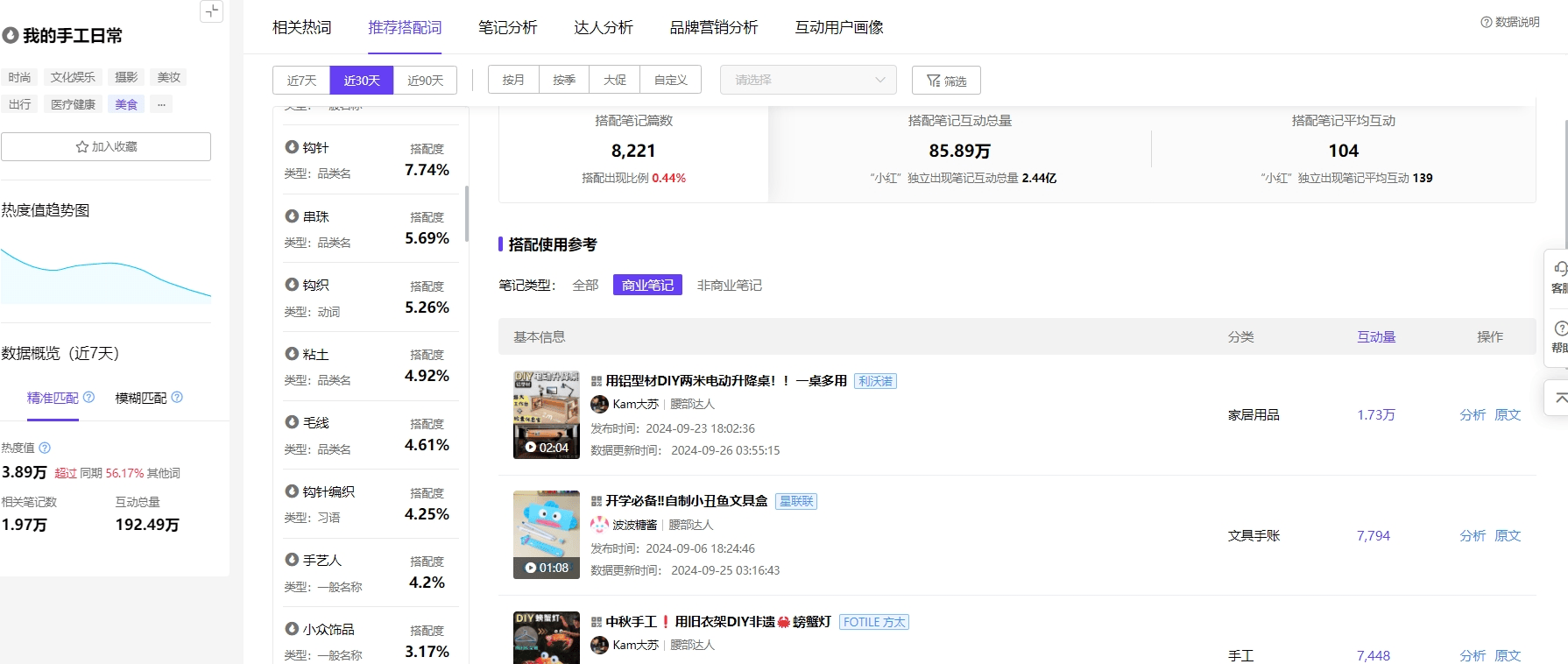
Task: Click the 利沃诺 brand tag
Action: tap(876, 381)
